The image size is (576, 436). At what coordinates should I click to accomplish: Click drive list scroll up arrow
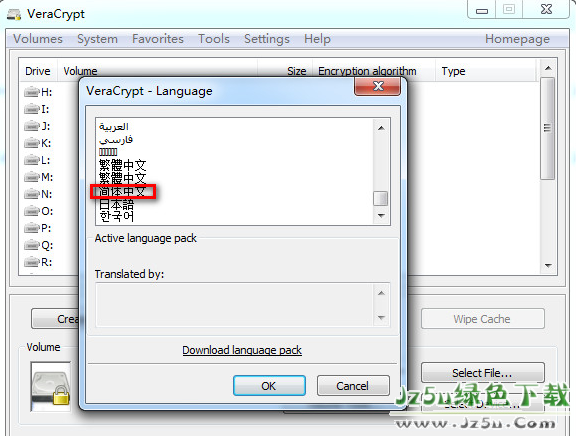click(x=548, y=68)
